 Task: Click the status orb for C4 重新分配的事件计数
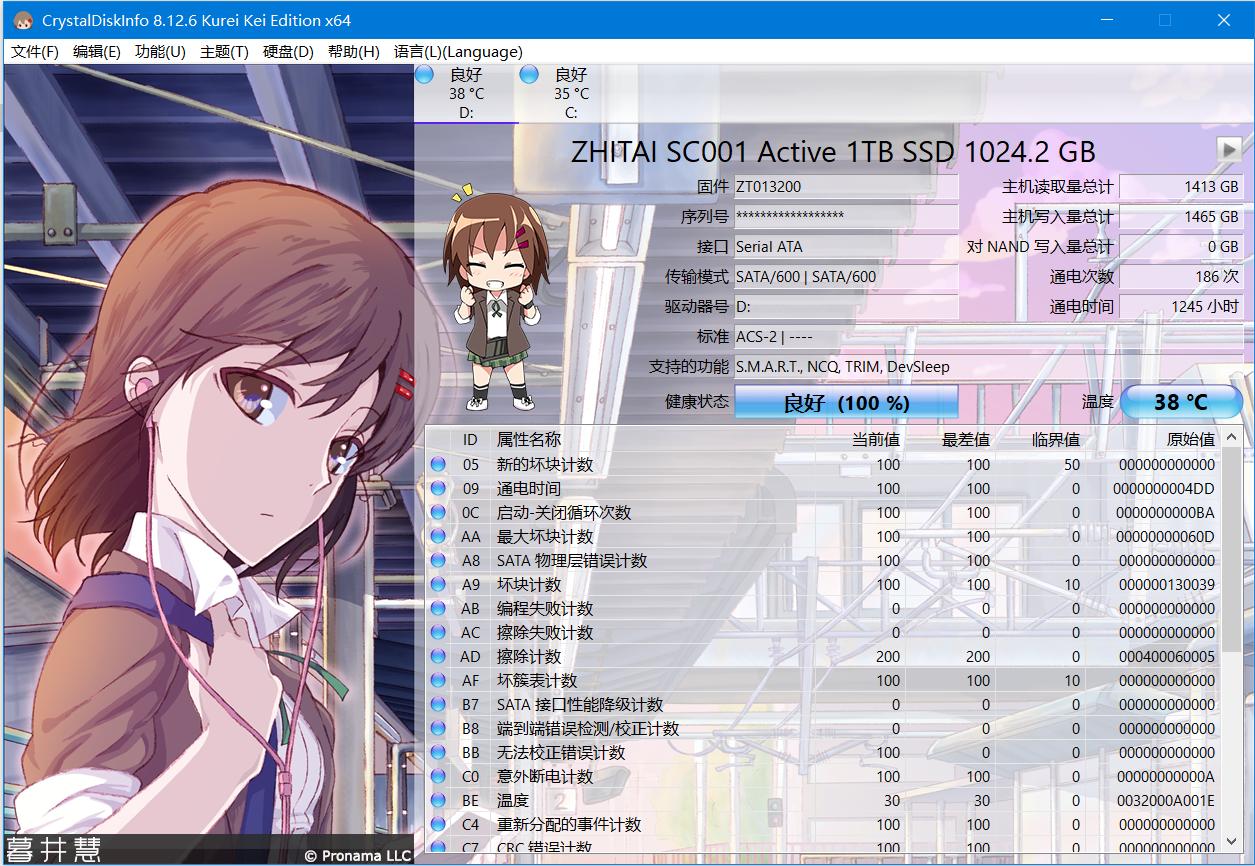(x=438, y=824)
